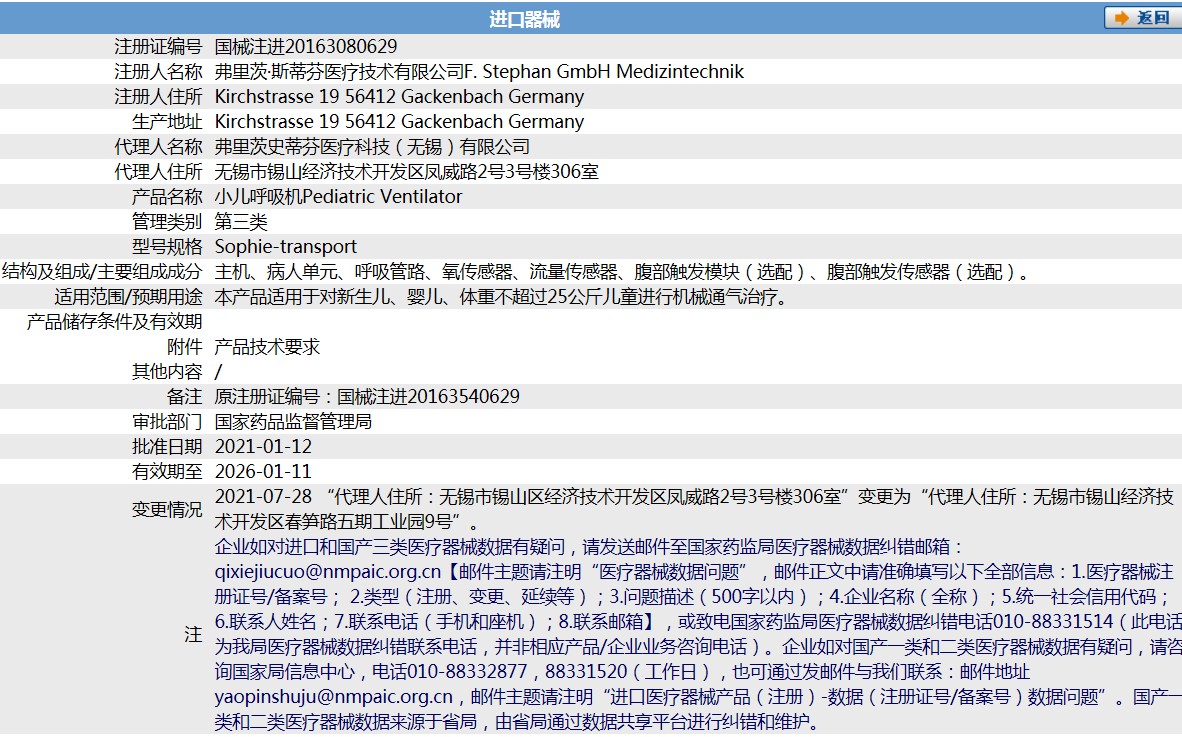The height and width of the screenshot is (737, 1182).
Task: Click the 注册证编号 label
Action: click(x=158, y=47)
